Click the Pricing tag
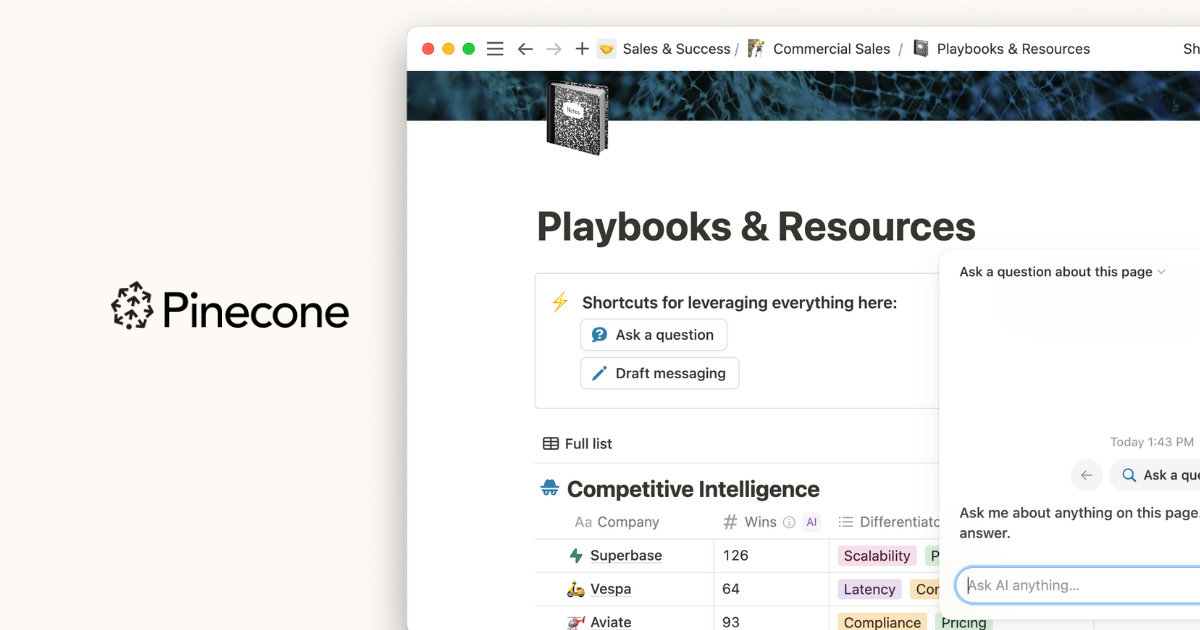The image size is (1200, 630). pos(964,622)
